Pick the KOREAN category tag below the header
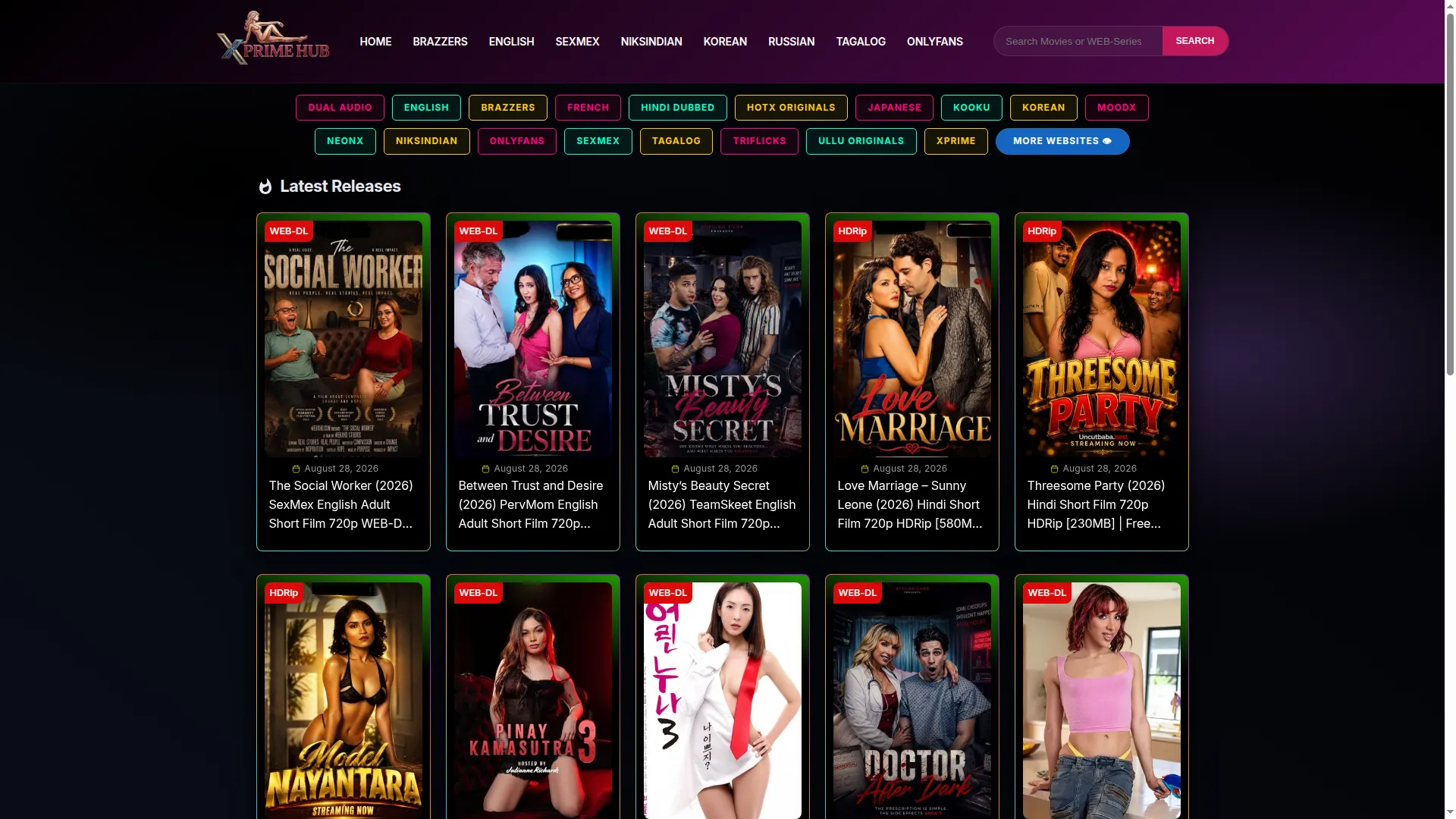The width and height of the screenshot is (1456, 819). [1043, 108]
